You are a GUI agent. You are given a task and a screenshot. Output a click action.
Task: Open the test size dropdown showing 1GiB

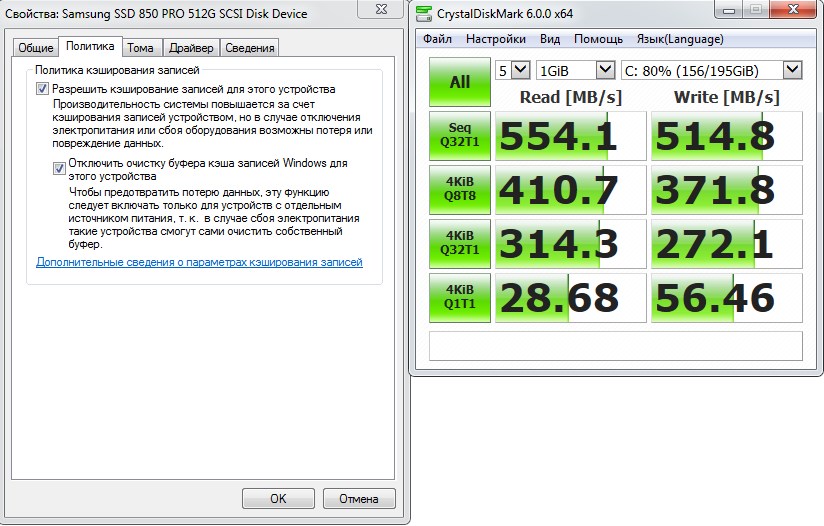(575, 70)
